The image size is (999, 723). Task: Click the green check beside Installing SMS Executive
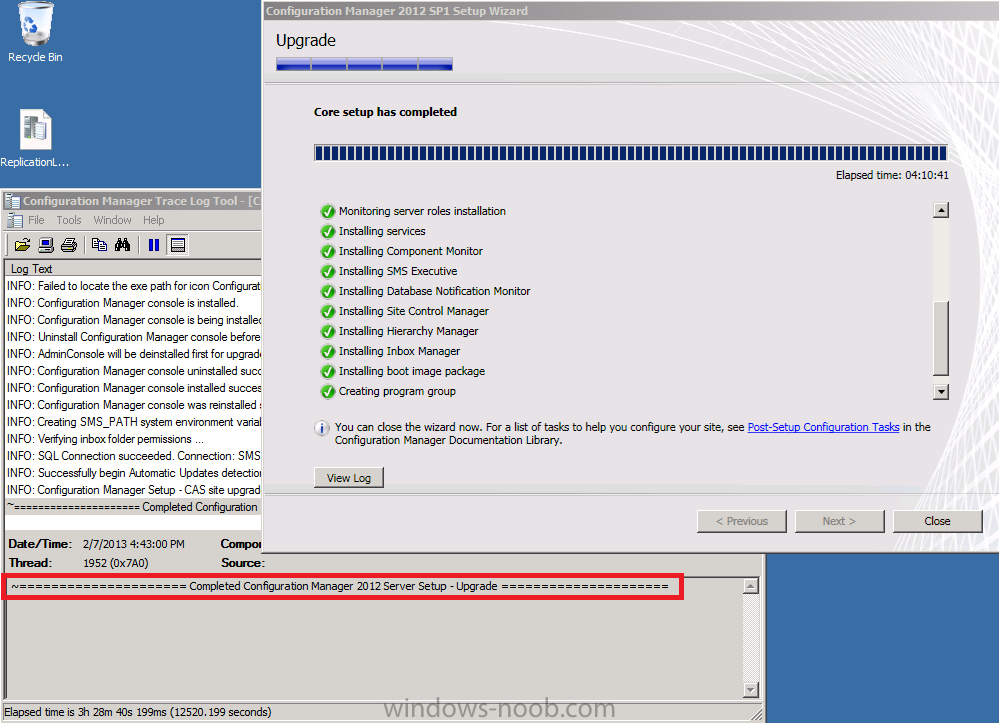(x=327, y=271)
